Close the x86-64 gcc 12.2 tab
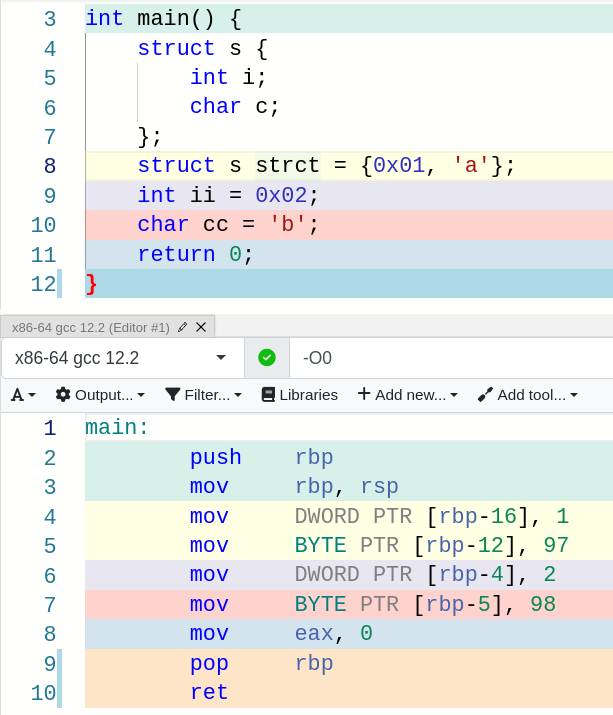Viewport: 613px width, 715px height. [201, 327]
